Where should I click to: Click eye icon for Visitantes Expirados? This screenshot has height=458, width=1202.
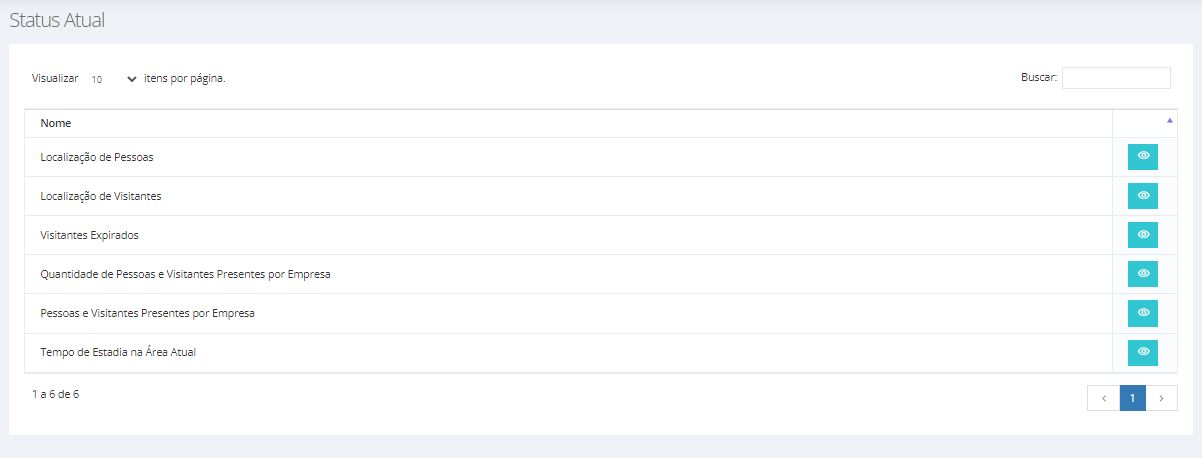coord(1143,235)
